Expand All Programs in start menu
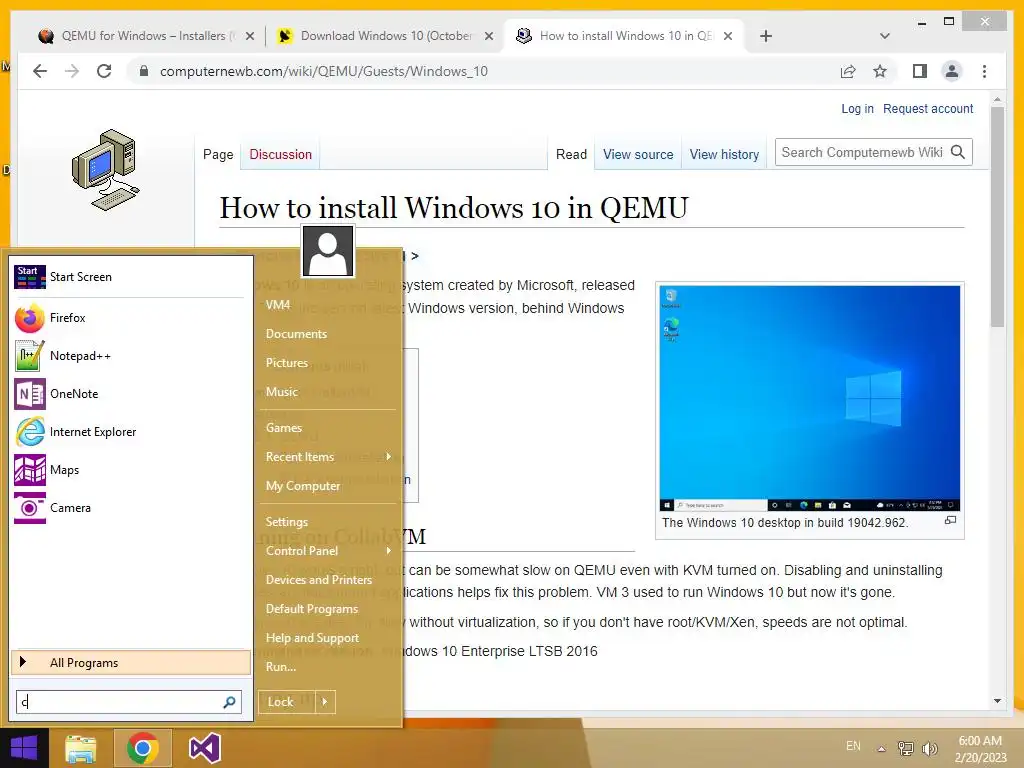 coord(131,663)
